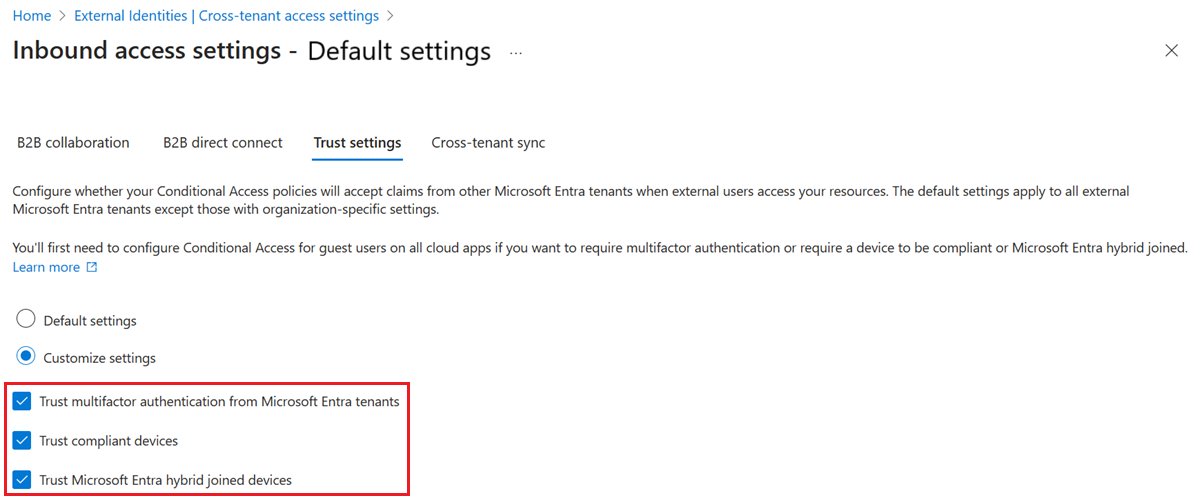Uncheck the Trust multifactor authentication checkbox

click(23, 402)
